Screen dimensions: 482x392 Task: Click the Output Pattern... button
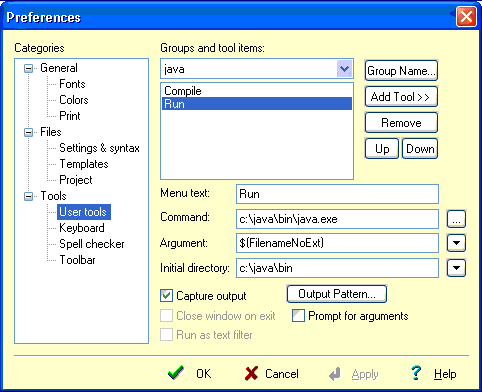[337, 294]
